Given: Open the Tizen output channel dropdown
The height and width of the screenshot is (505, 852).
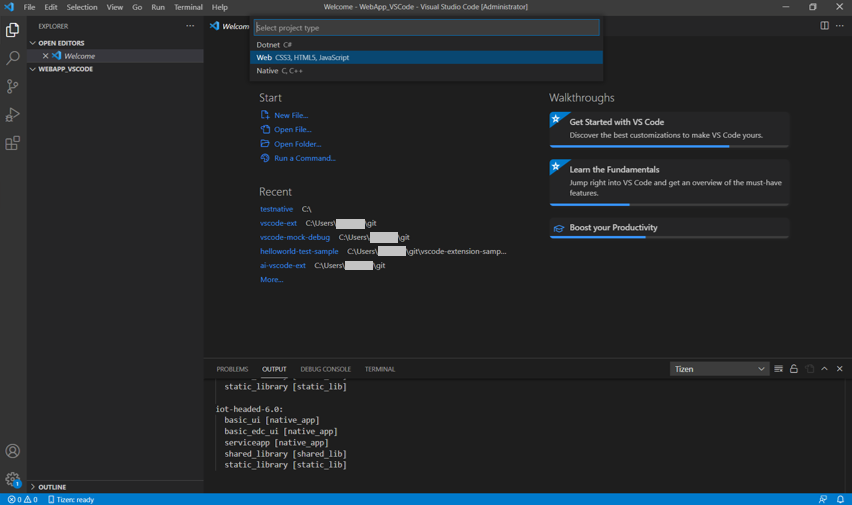Looking at the screenshot, I should click(x=719, y=369).
